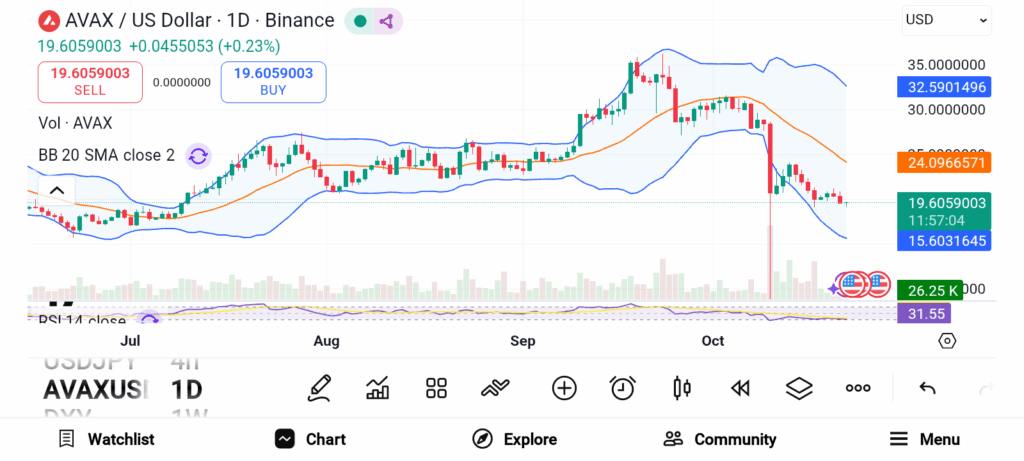This screenshot has height=461, width=1024.
Task: Go to the Explore tab
Action: [x=514, y=439]
